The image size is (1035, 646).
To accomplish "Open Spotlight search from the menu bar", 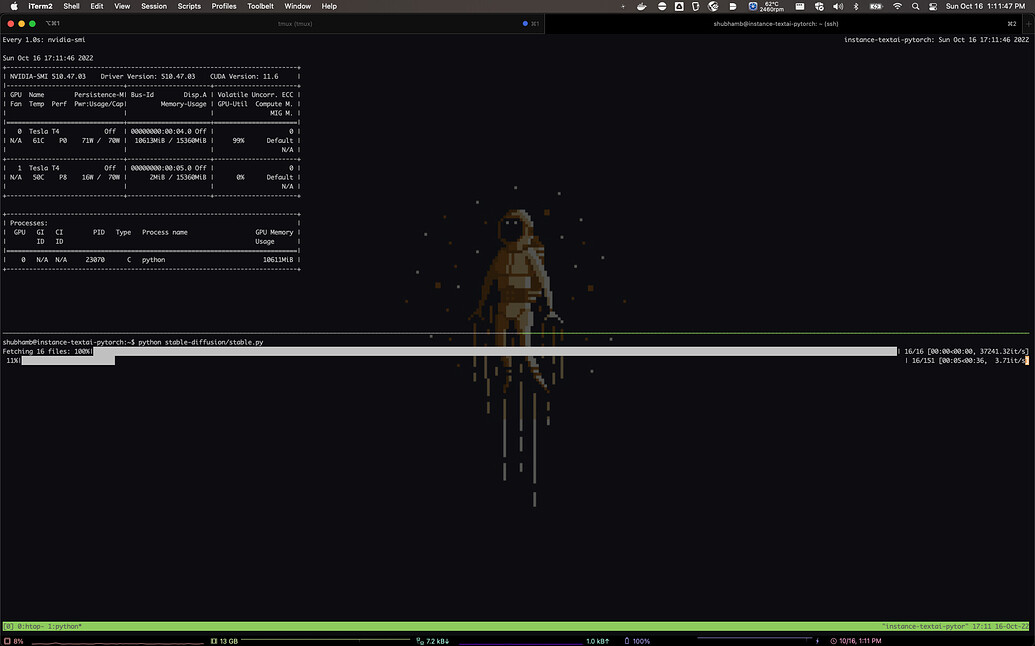I will [915, 6].
